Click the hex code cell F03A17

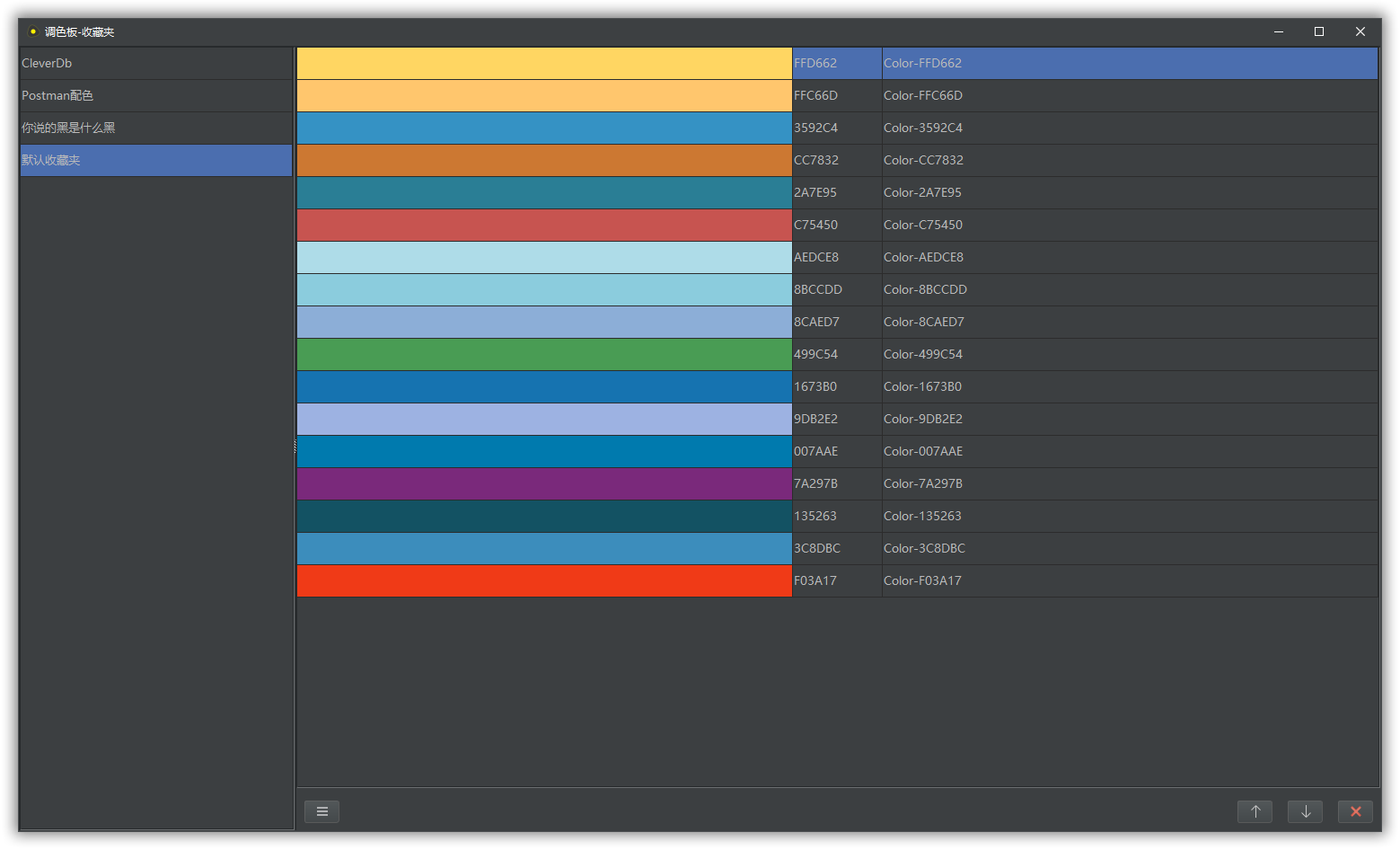(x=837, y=580)
